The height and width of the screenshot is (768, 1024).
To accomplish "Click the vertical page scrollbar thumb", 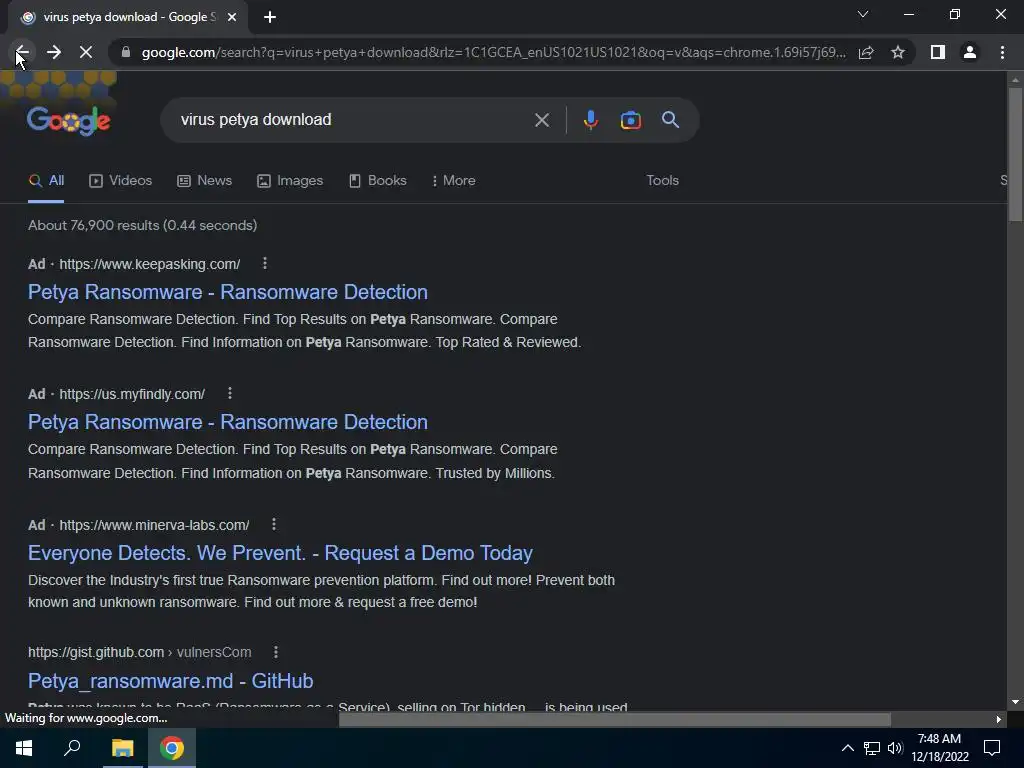I will 1015,154.
